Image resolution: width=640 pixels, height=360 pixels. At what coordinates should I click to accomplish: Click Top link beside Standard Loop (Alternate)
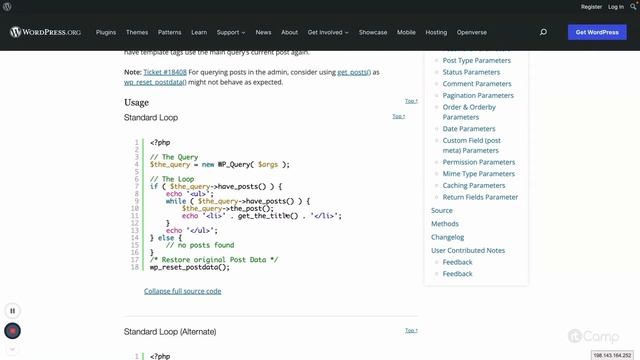coord(411,330)
